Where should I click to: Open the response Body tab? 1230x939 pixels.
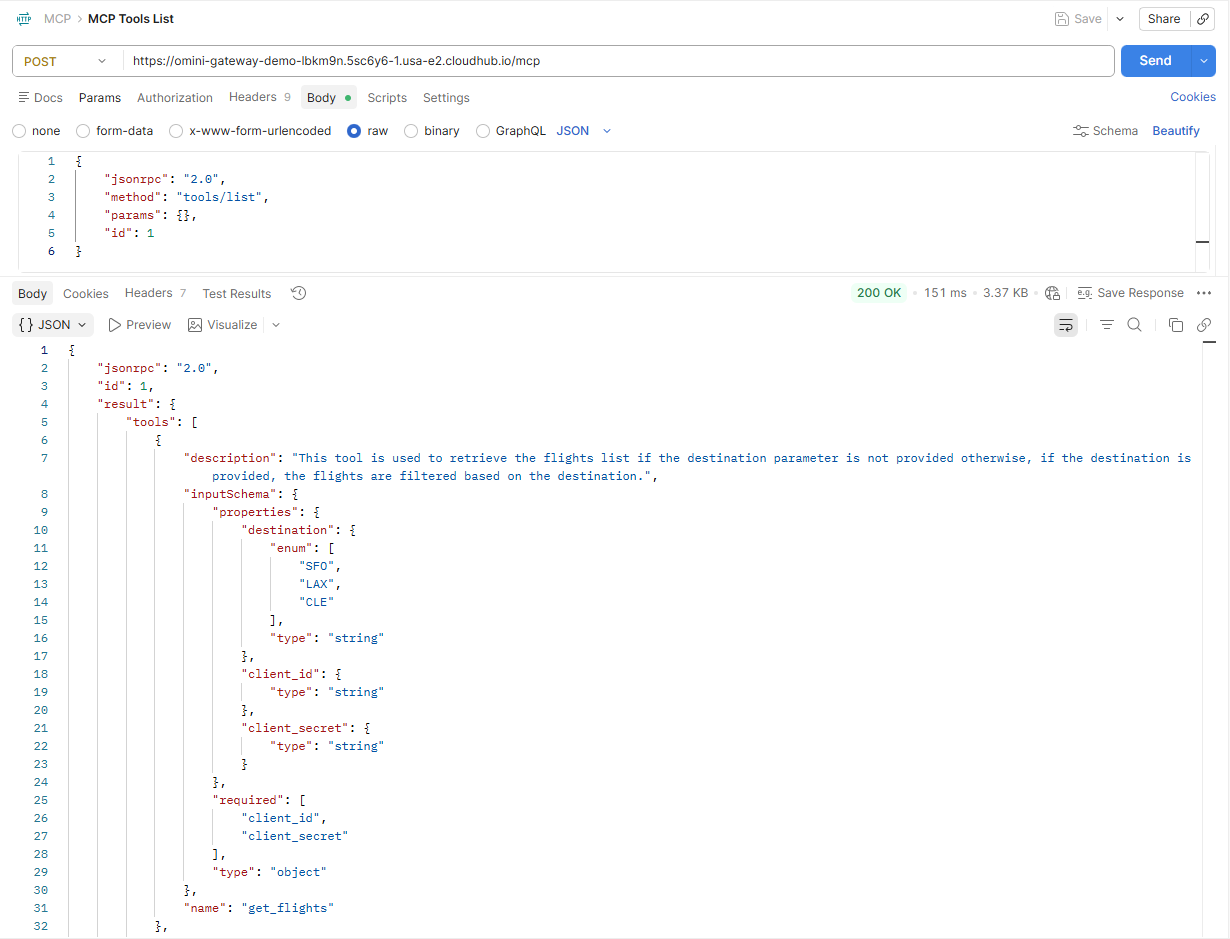33,293
